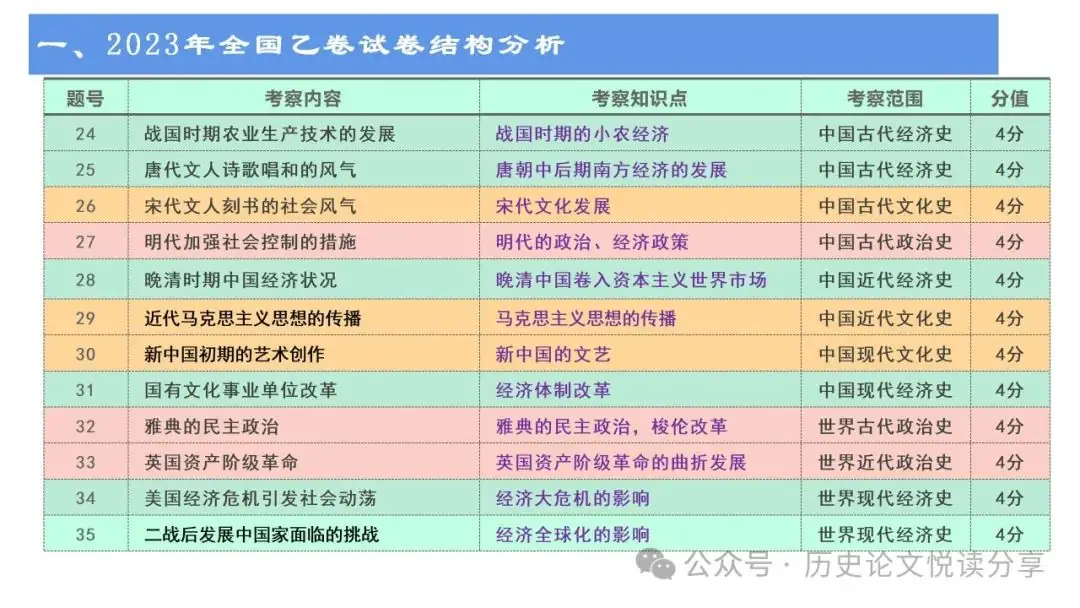This screenshot has height=608, width=1080.
Task: Select question number 26 cell
Action: [x=85, y=205]
